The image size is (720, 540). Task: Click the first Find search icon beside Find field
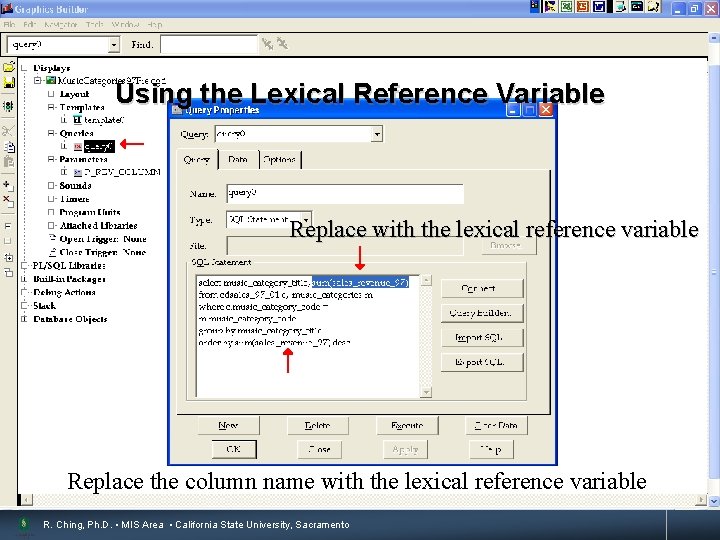[267, 44]
